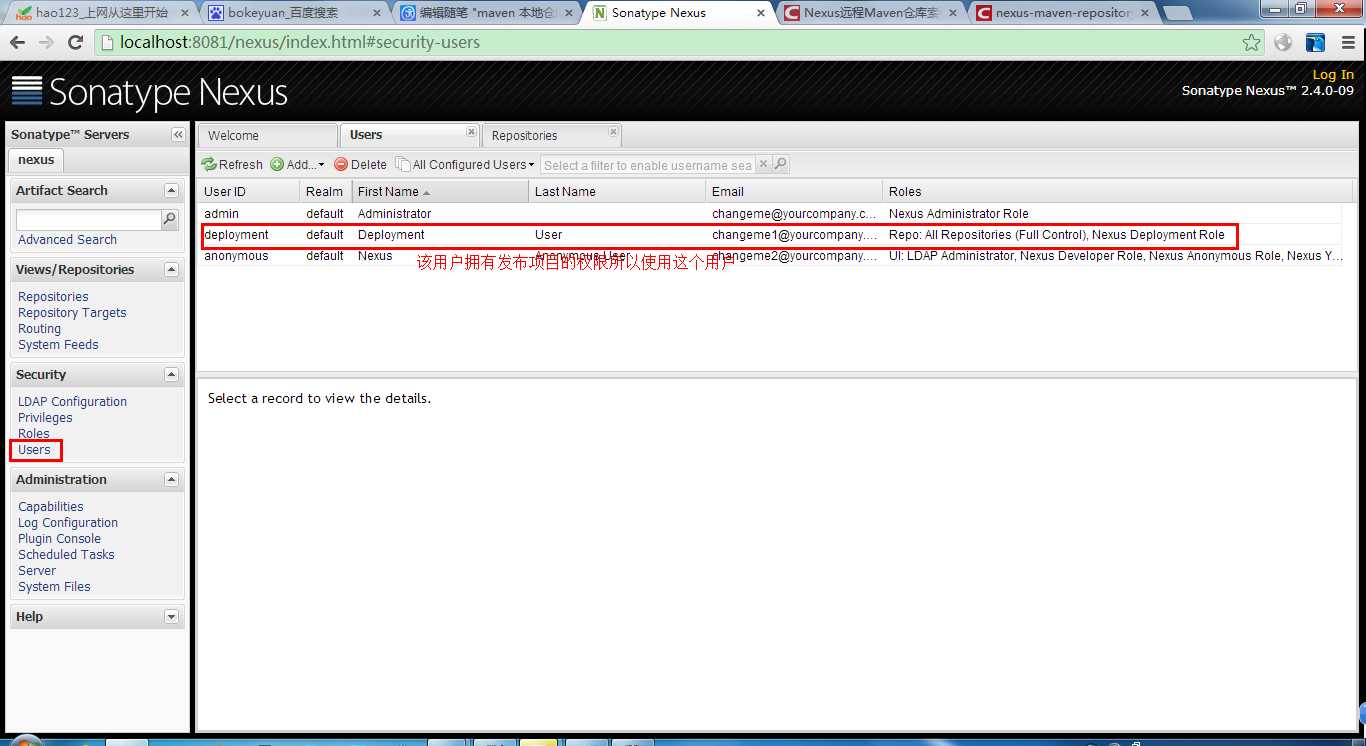Viewport: 1366px width, 746px height.
Task: Click the Log In link
Action: [x=1333, y=74]
